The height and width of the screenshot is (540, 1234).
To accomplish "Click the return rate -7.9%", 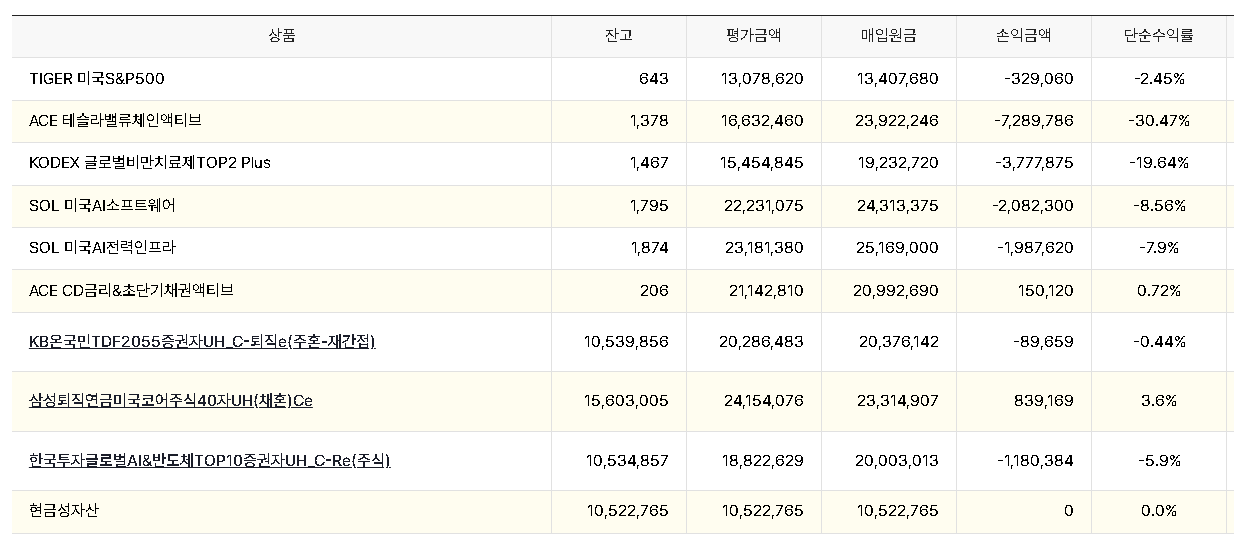I will coord(1159,247).
